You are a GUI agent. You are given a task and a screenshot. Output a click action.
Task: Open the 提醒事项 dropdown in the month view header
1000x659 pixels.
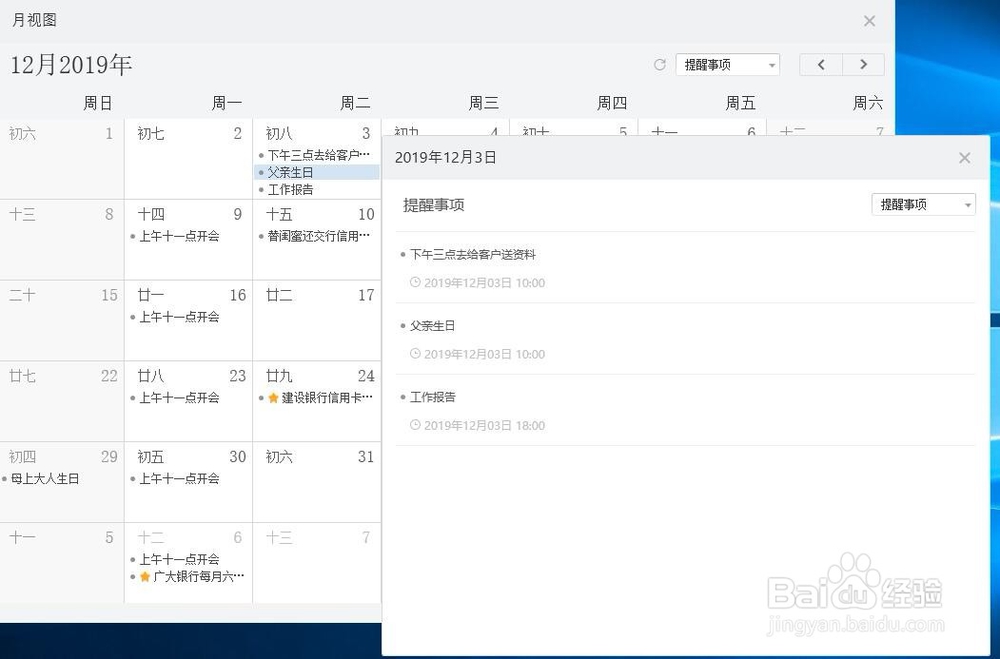728,64
